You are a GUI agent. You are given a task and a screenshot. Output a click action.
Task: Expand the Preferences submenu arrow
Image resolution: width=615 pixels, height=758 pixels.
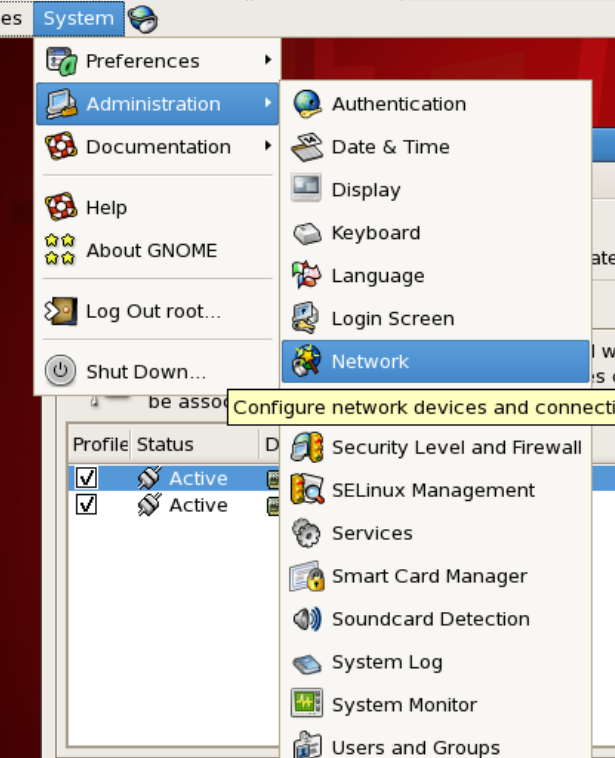(x=268, y=60)
